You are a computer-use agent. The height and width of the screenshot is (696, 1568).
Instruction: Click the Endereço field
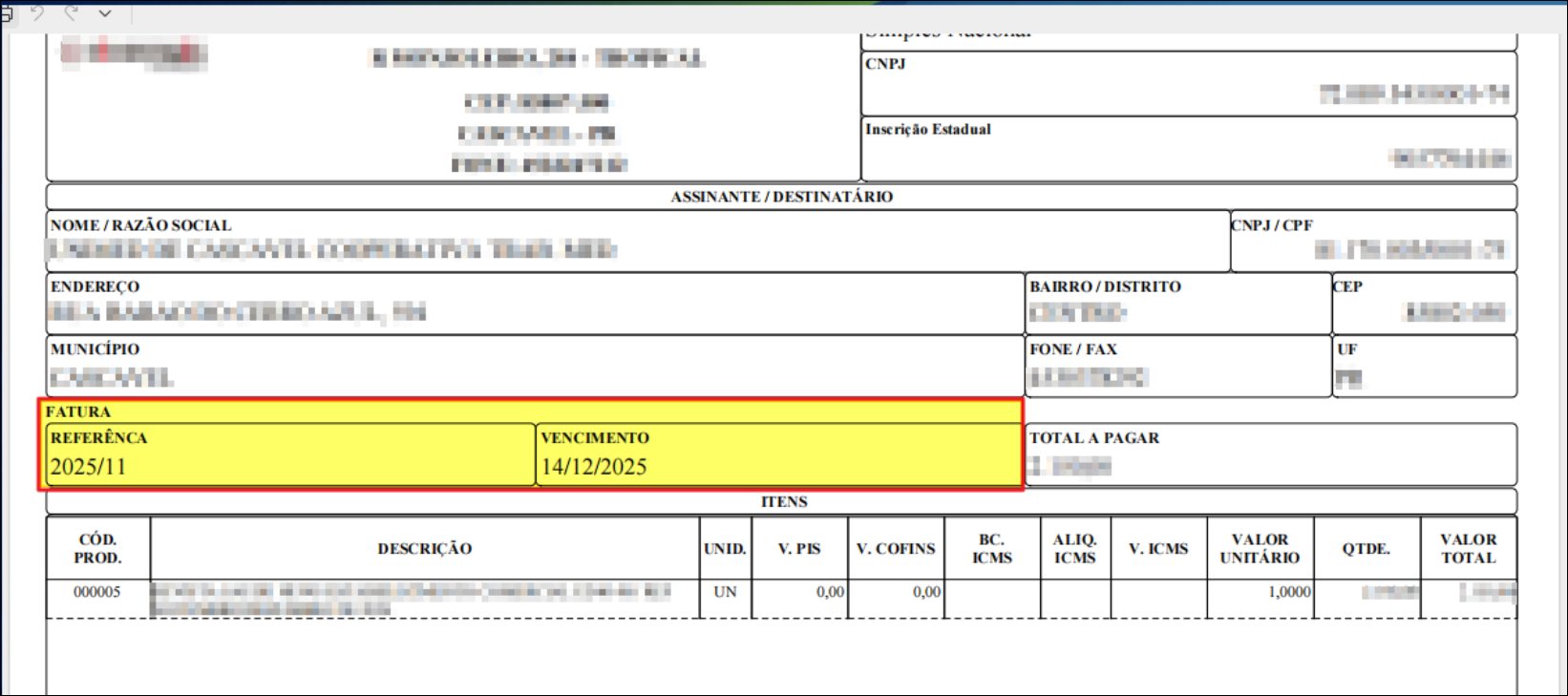pyautogui.click(x=535, y=304)
